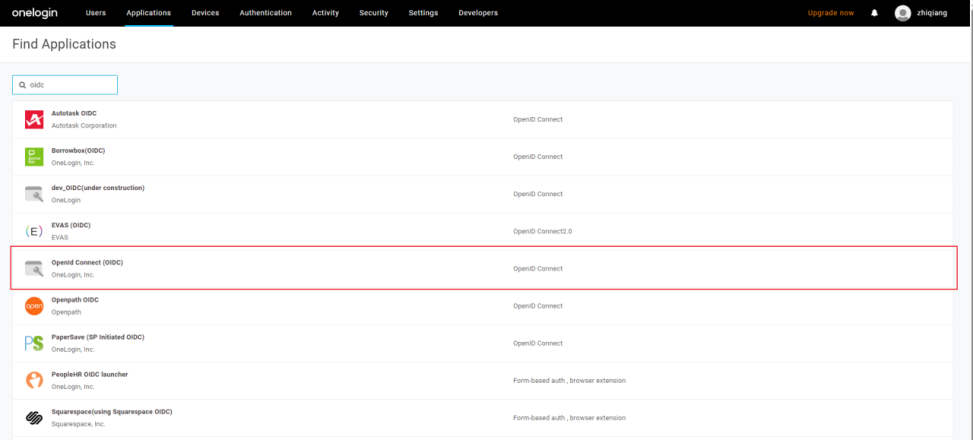Expand the Security menu

coord(374,13)
